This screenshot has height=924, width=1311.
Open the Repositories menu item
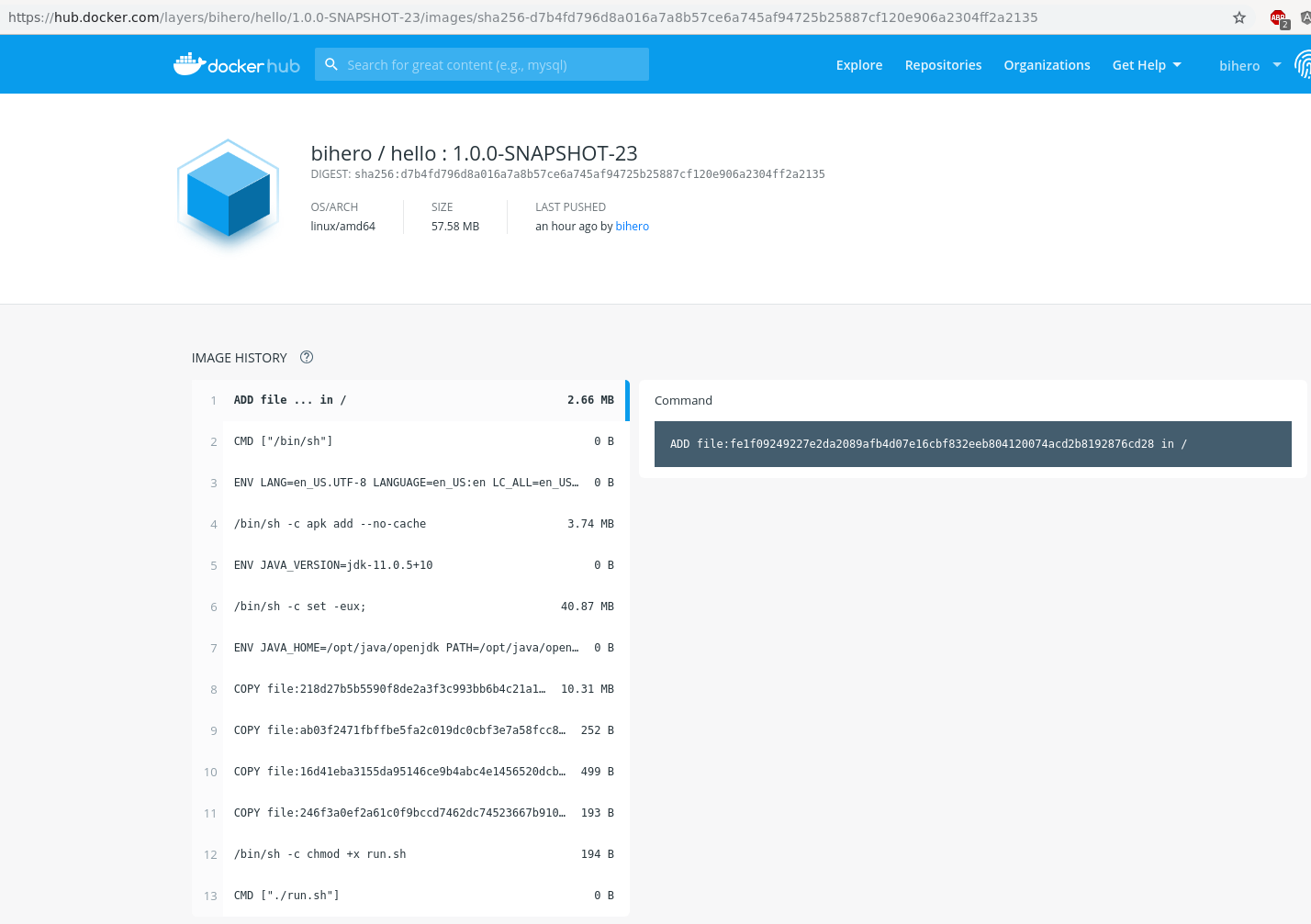[943, 65]
